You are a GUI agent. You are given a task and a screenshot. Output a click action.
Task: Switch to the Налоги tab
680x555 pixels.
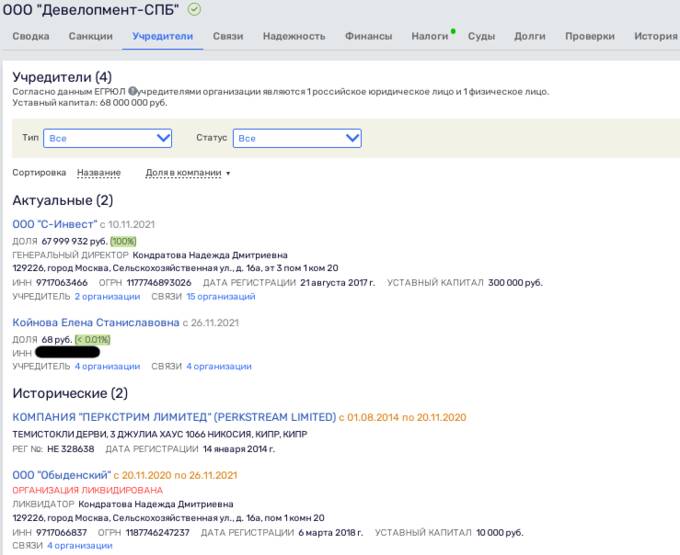pos(430,36)
